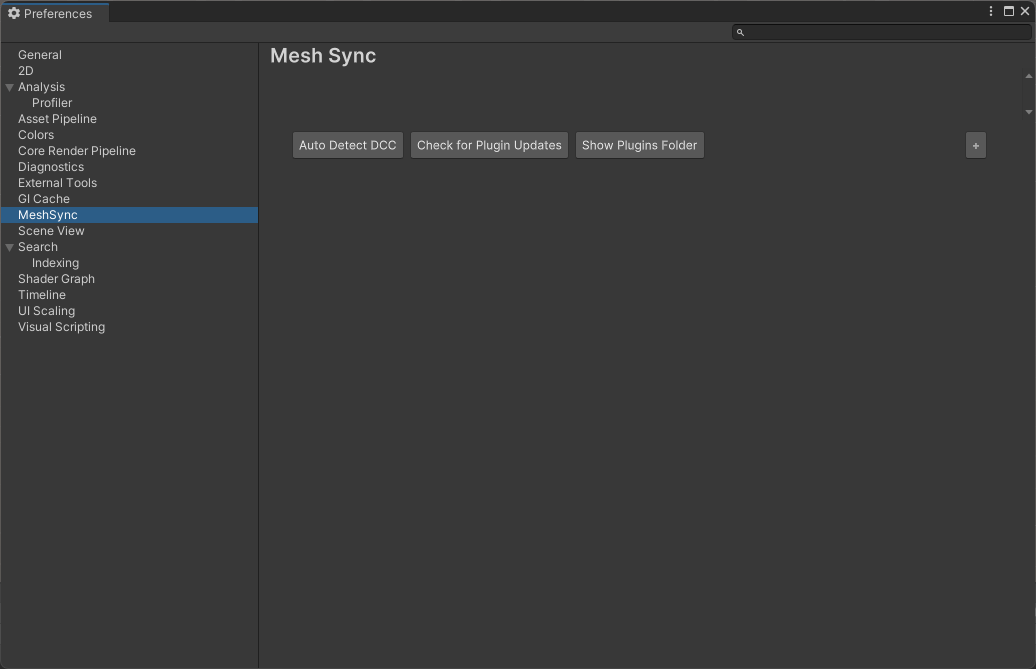Open Timeline preferences
Viewport: 1036px width, 669px height.
129,295
